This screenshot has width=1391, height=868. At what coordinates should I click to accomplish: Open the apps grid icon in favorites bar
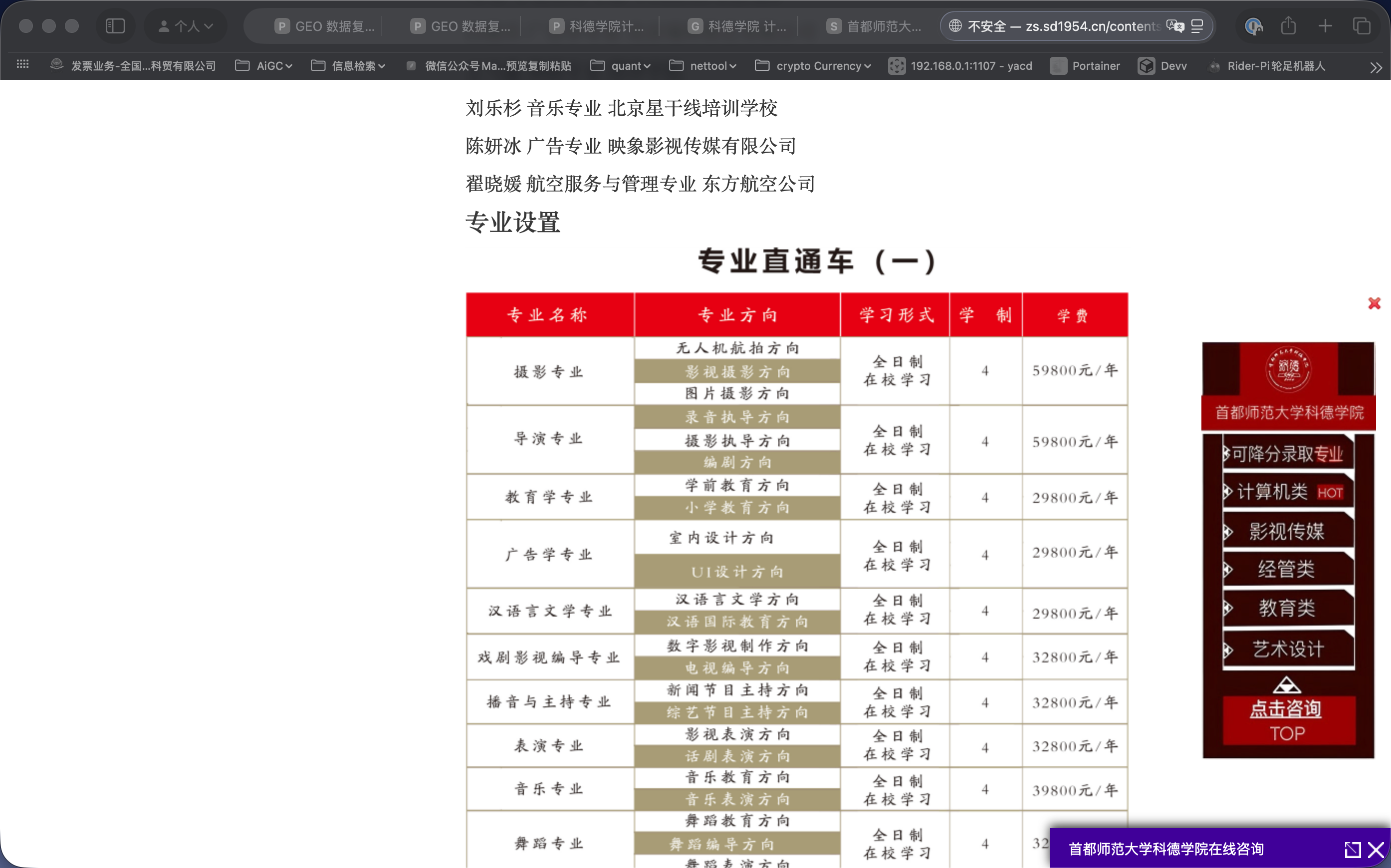point(22,65)
